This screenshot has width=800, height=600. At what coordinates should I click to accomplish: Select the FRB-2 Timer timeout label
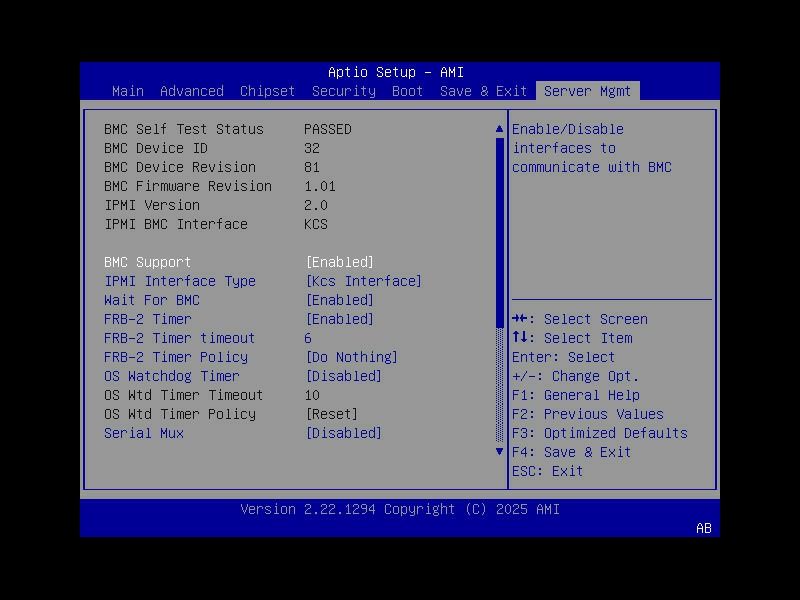point(179,338)
